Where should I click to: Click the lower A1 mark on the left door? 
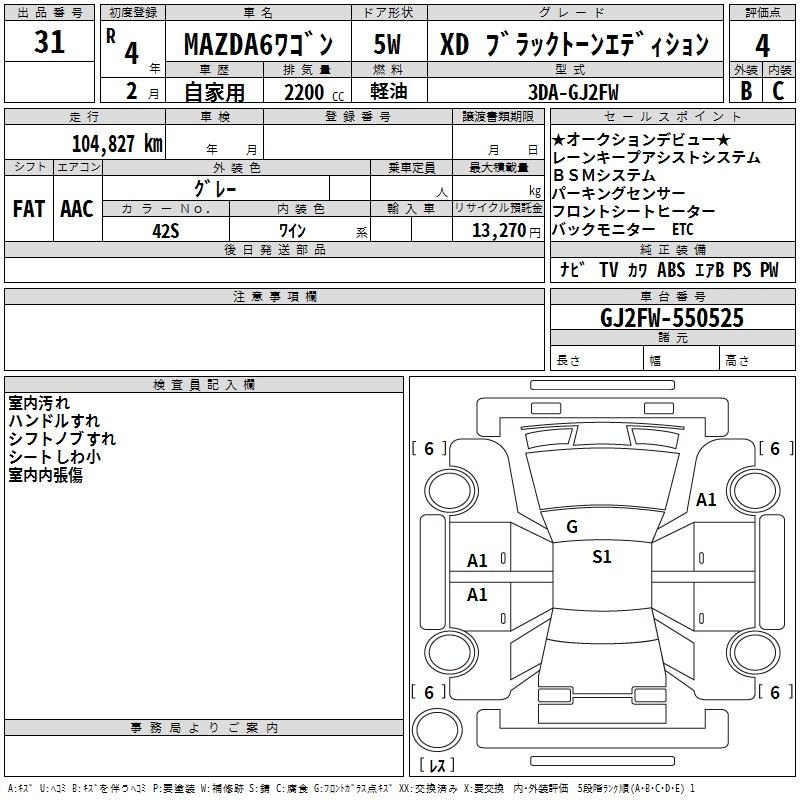tap(478, 595)
